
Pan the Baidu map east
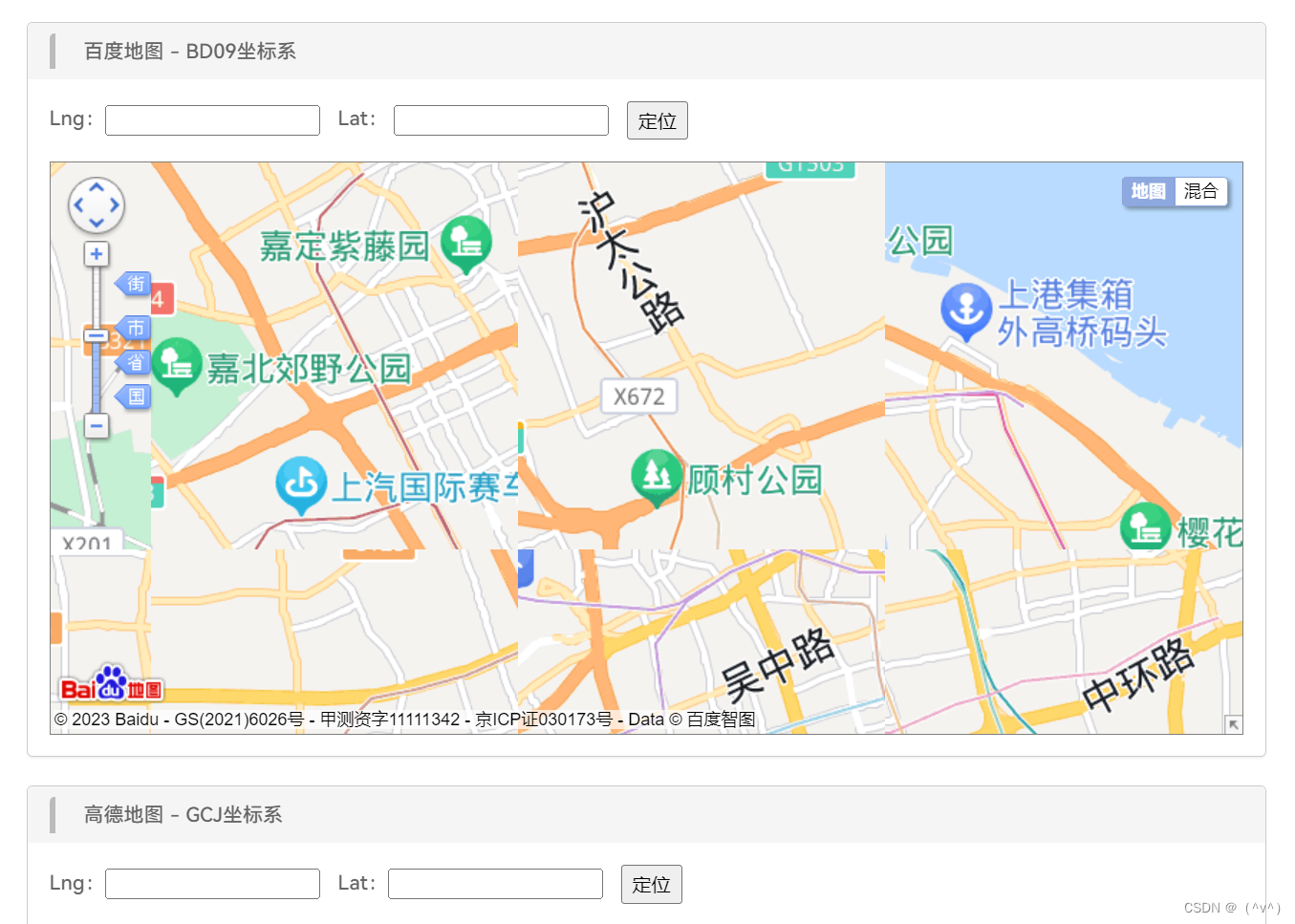click(x=114, y=205)
